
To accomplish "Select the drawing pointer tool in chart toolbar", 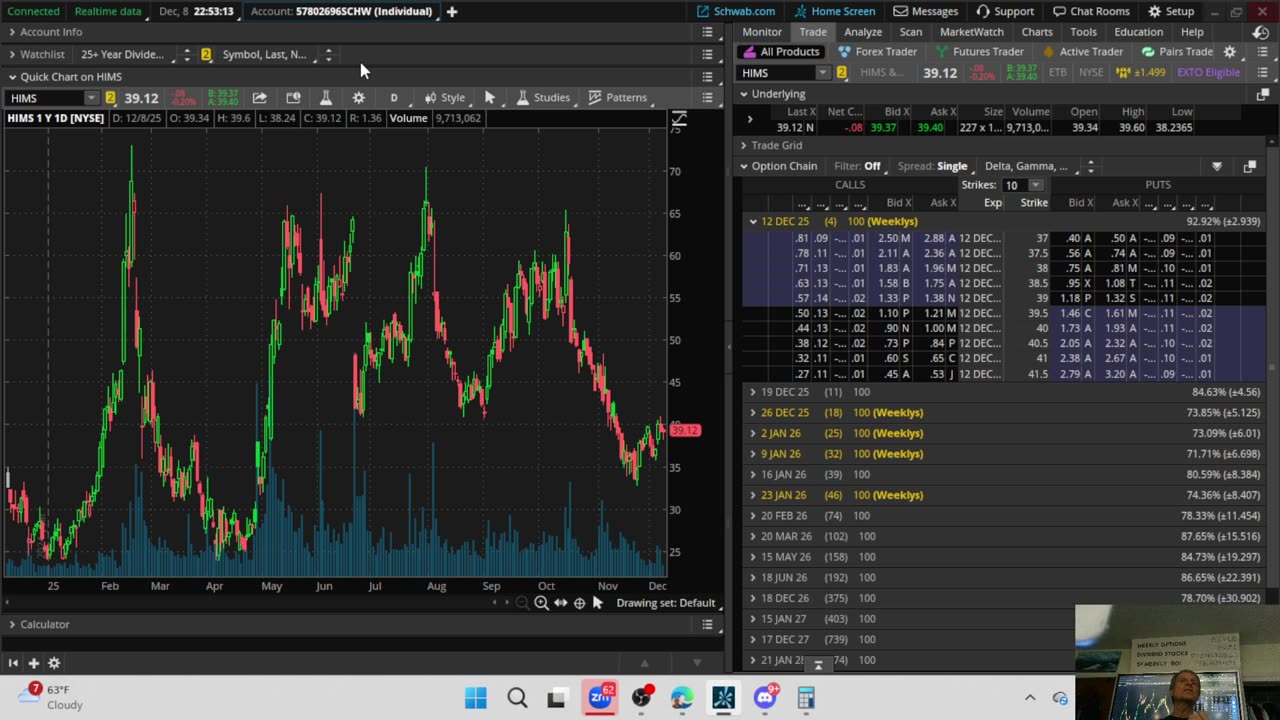I will [489, 97].
